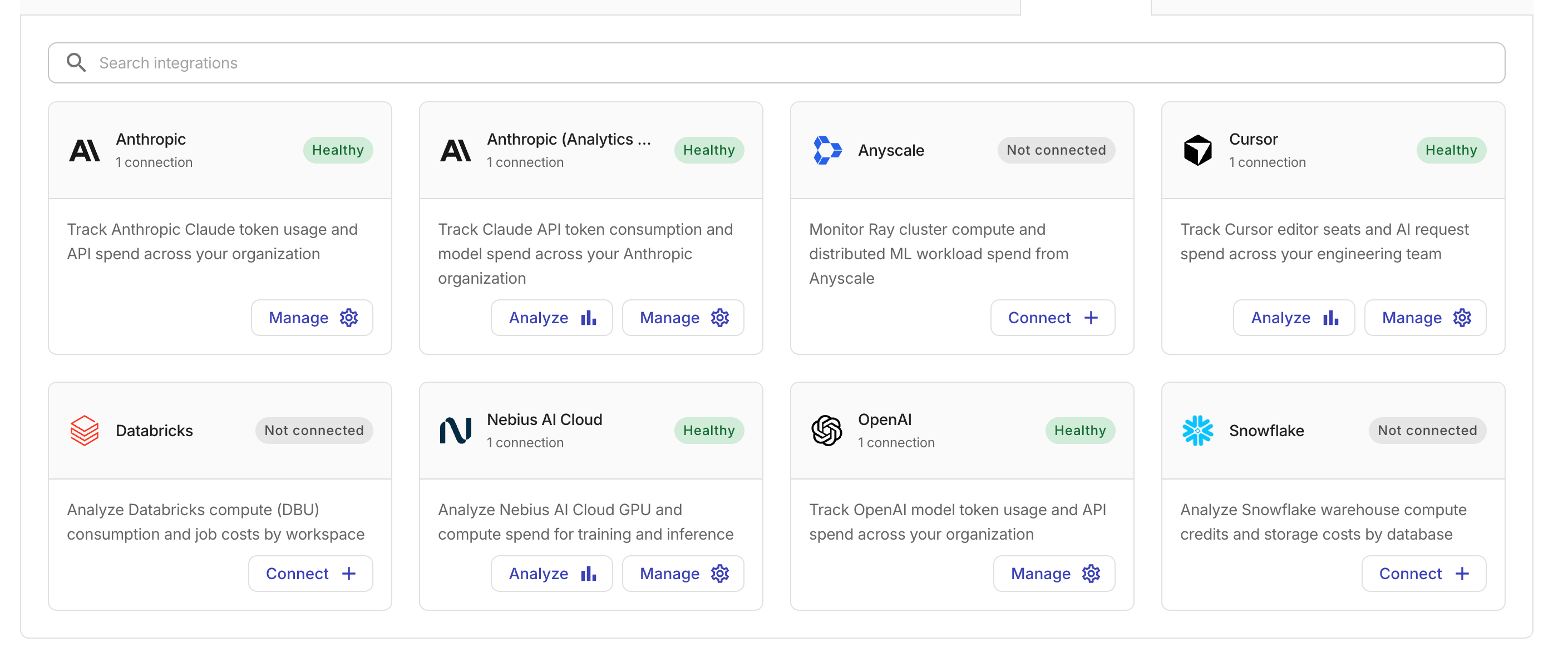
Task: Click the Anthropic logo icon
Action: [84, 150]
